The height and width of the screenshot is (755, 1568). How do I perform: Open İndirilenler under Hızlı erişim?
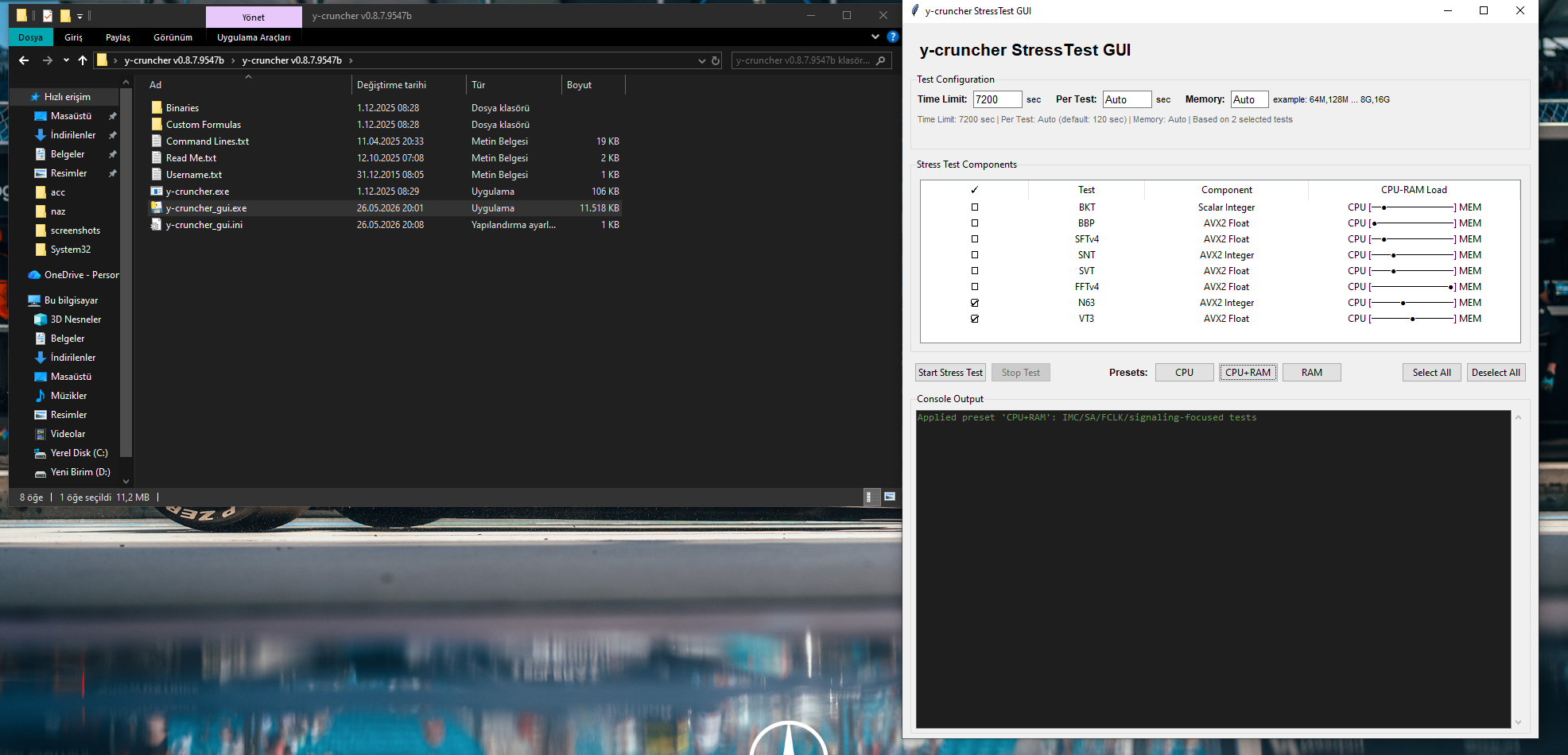72,135
